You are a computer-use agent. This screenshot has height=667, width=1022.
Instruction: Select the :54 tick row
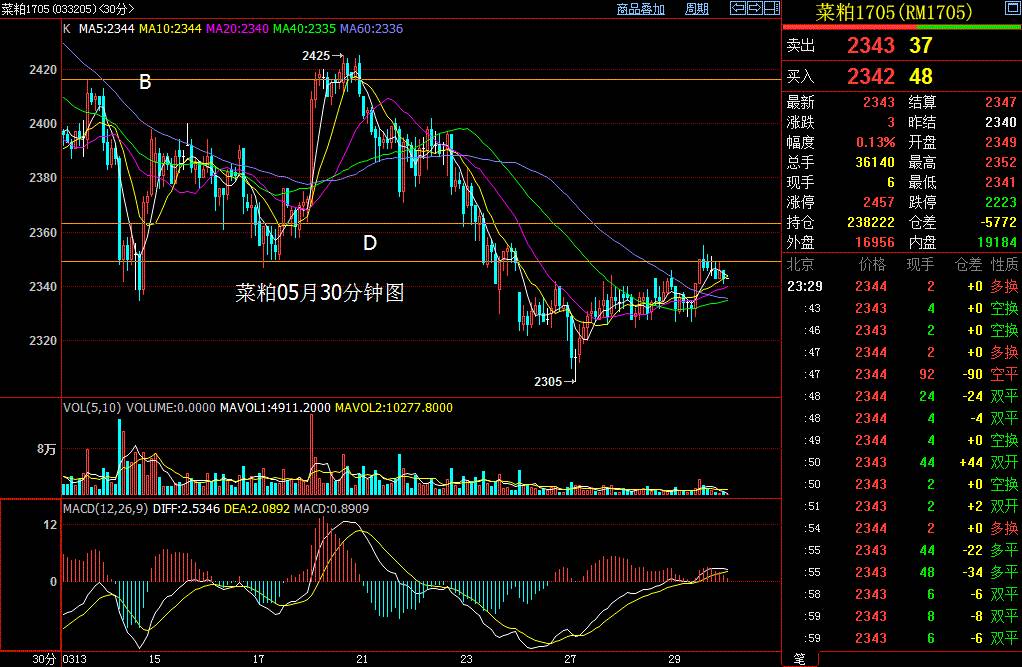[902, 528]
